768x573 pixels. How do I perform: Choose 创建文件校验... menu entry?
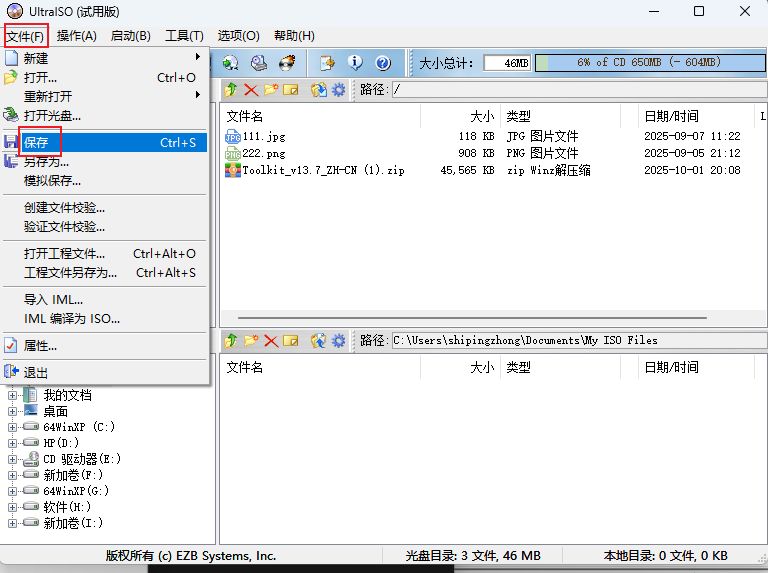tap(64, 208)
